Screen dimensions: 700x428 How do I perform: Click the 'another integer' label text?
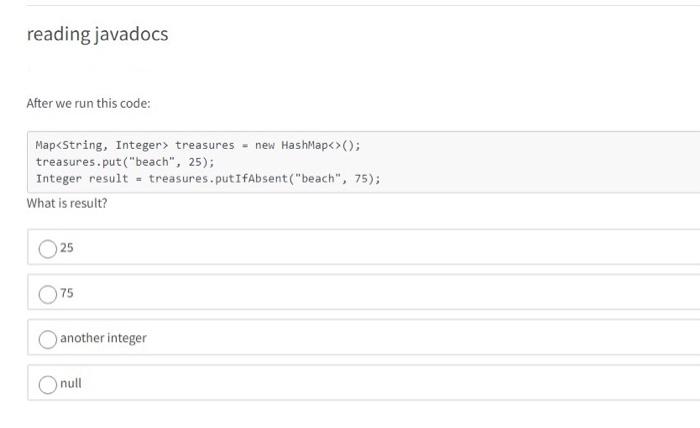tap(103, 338)
